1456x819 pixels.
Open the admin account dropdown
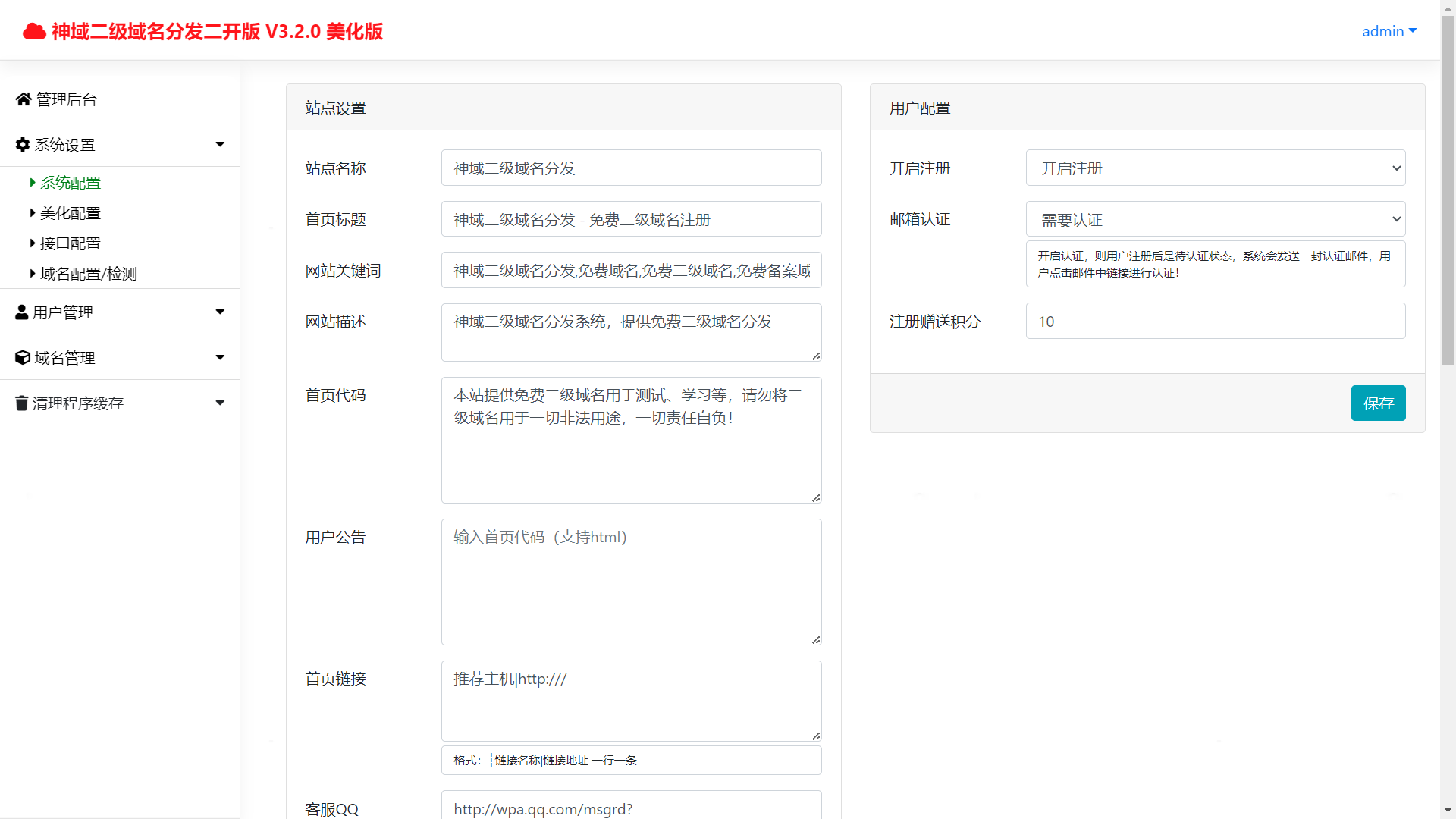coord(1389,31)
